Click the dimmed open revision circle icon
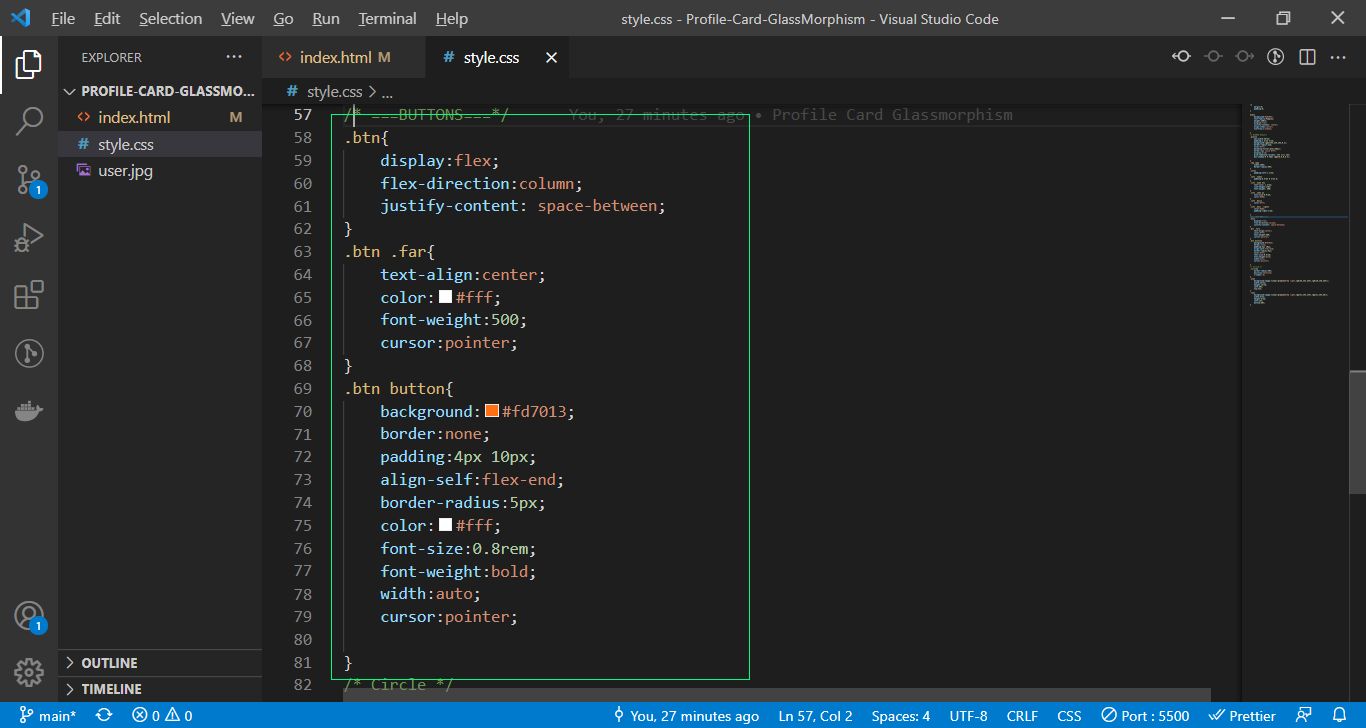The height and width of the screenshot is (728, 1366). [1213, 57]
